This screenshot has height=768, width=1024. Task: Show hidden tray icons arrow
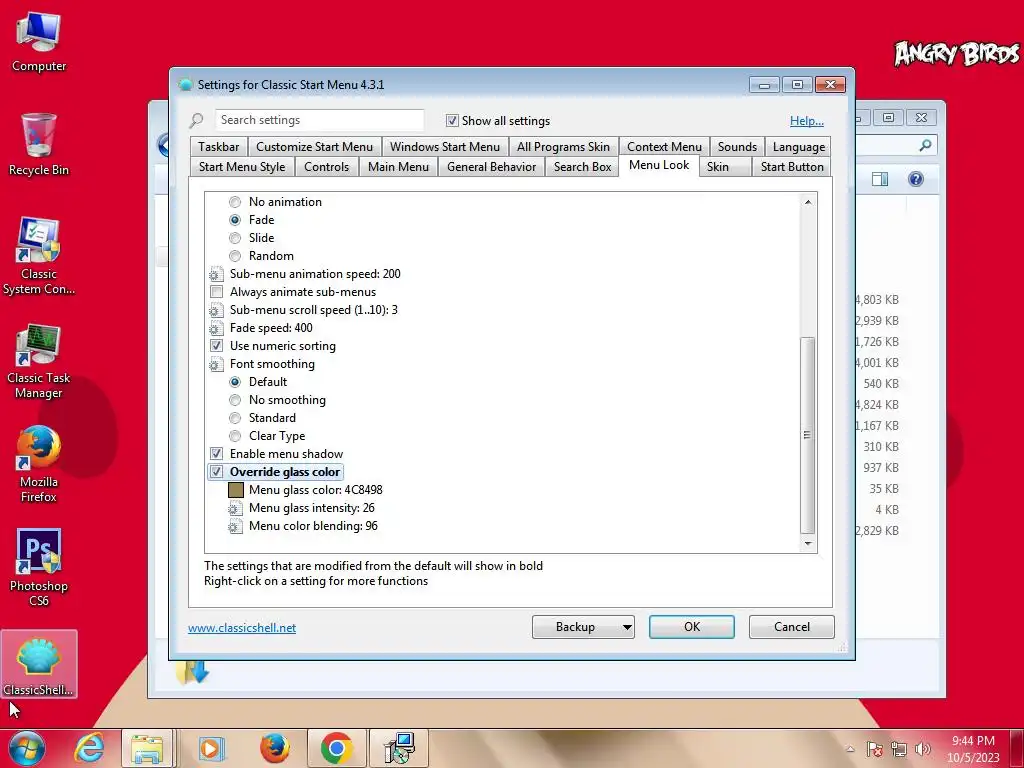pyautogui.click(x=850, y=749)
